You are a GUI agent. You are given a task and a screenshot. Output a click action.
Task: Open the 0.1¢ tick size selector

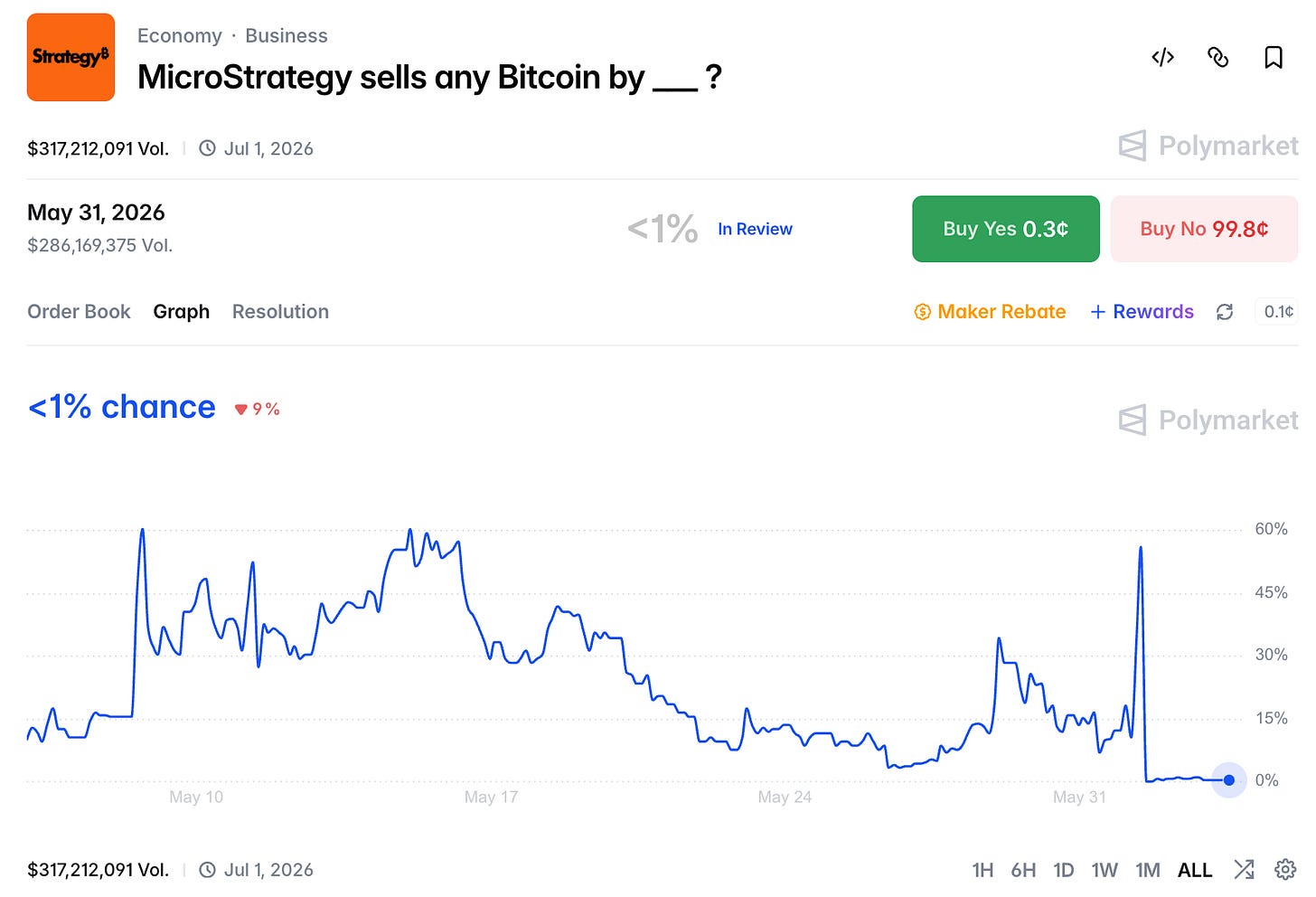coord(1277,312)
